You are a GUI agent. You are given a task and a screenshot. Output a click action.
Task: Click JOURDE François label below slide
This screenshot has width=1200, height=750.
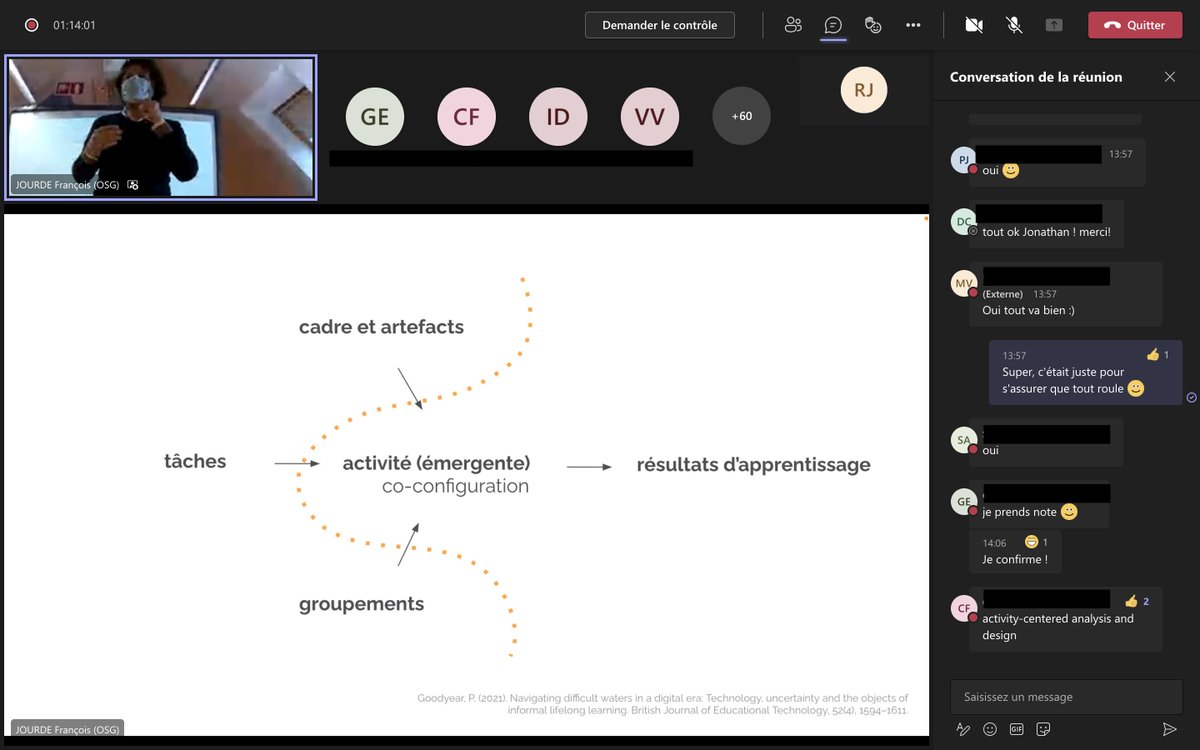point(67,730)
